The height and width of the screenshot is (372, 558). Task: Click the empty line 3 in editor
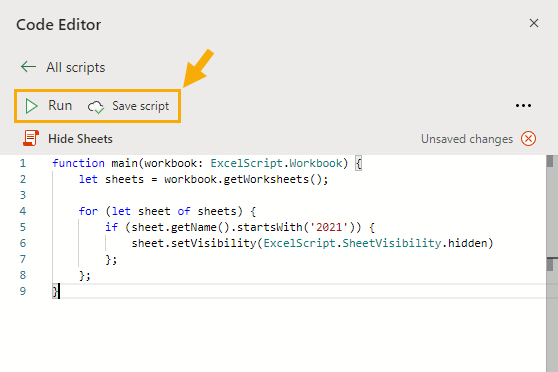pyautogui.click(x=299, y=195)
